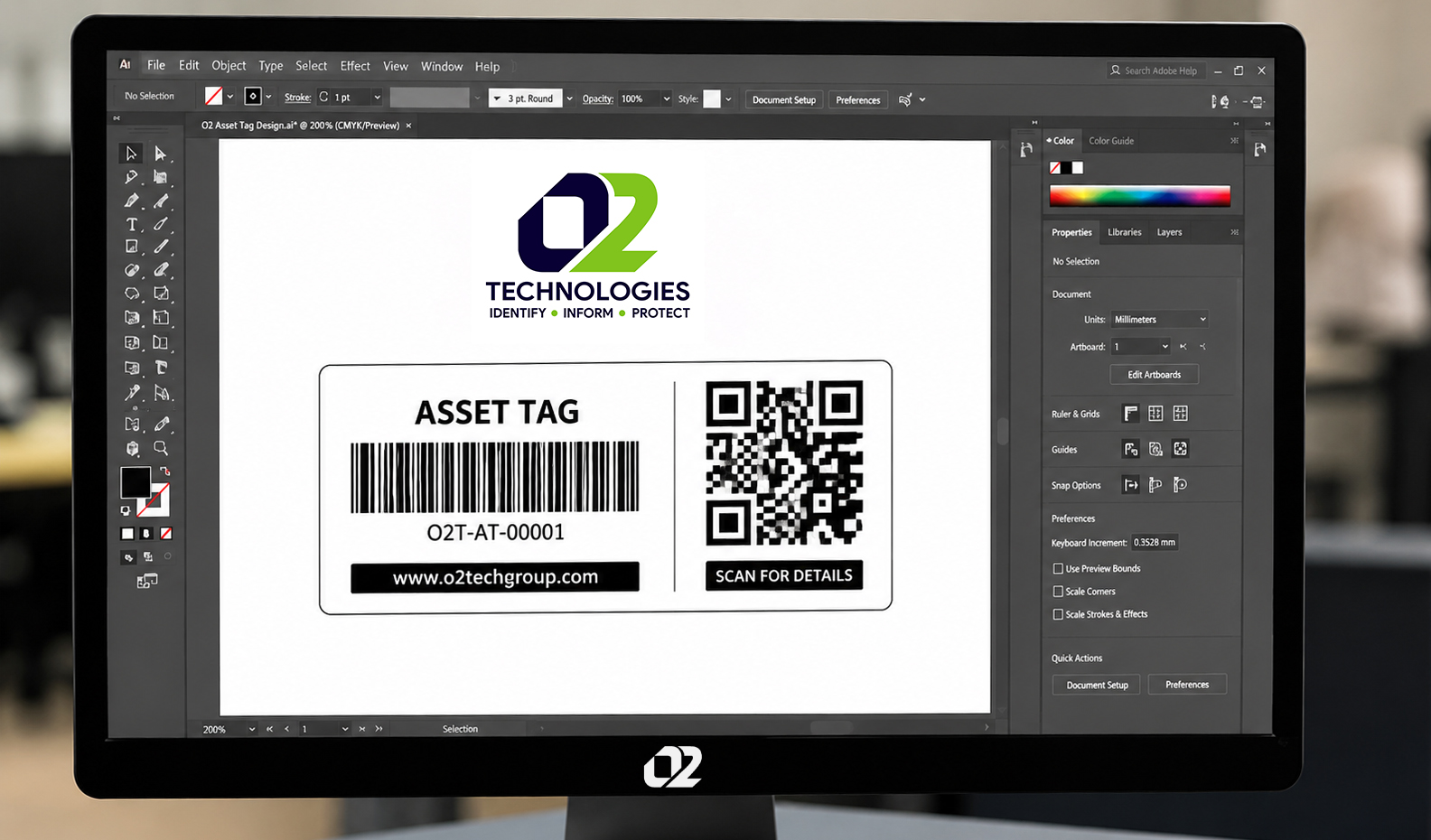
Task: Click the lock guides icon in Properties
Action: pos(1155,449)
